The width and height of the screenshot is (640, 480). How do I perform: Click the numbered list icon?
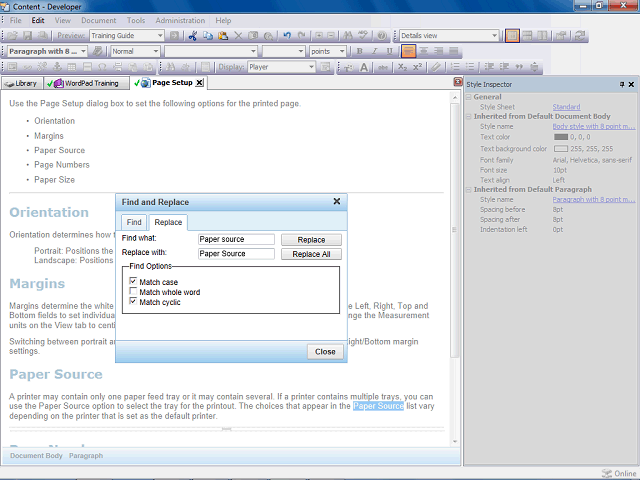pyautogui.click(x=455, y=67)
